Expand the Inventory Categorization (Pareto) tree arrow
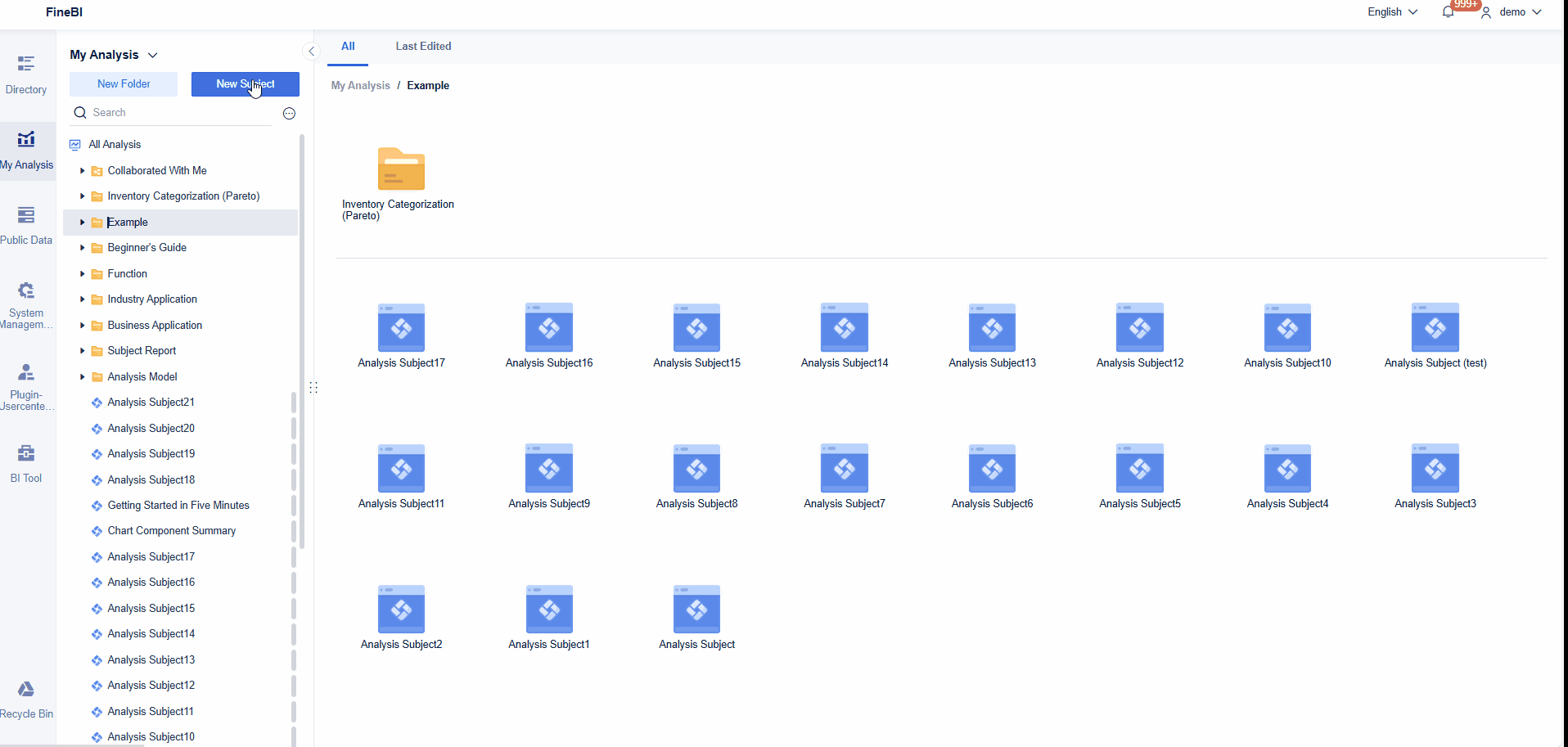 [82, 196]
